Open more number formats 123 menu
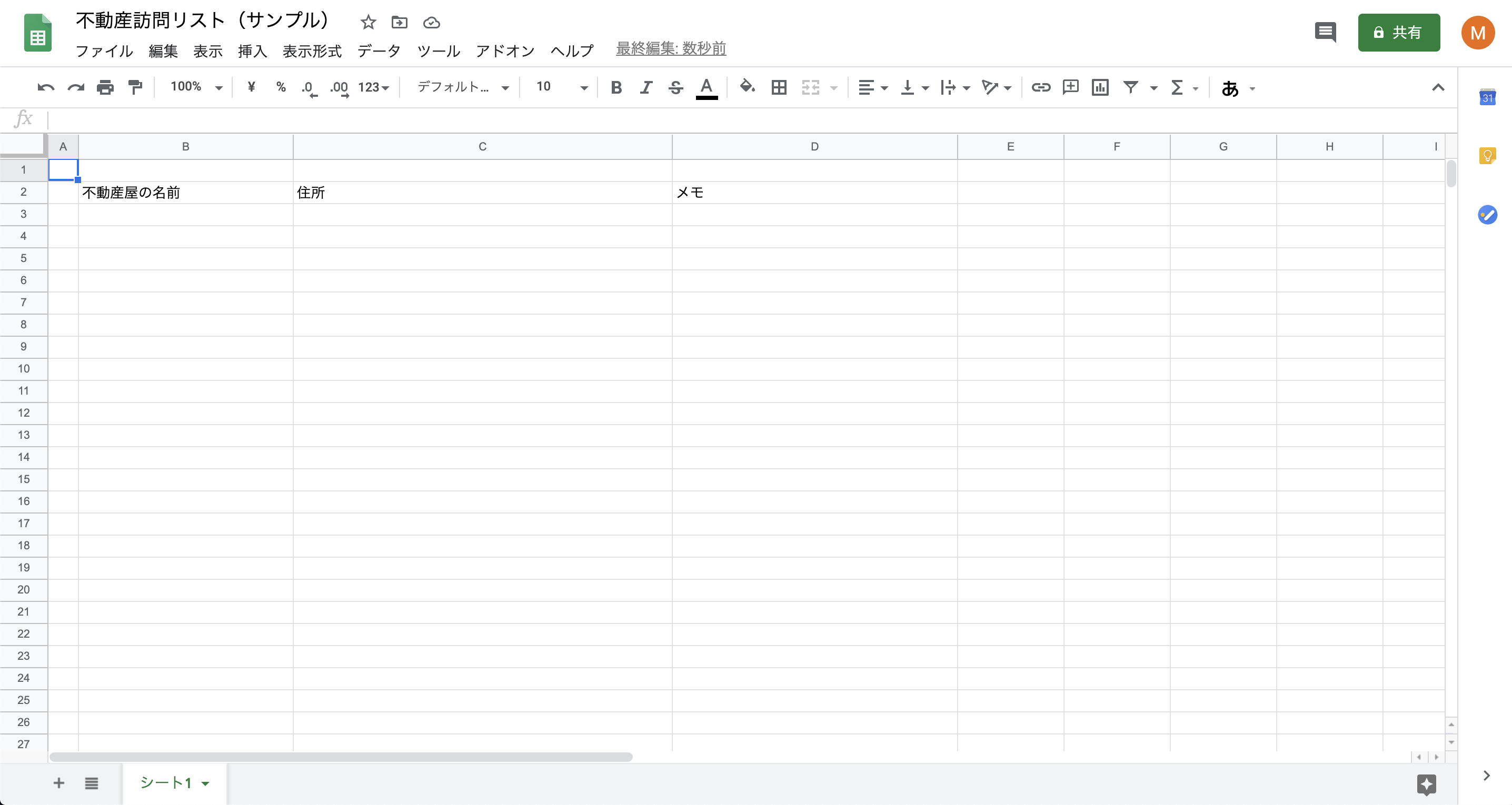 374,87
